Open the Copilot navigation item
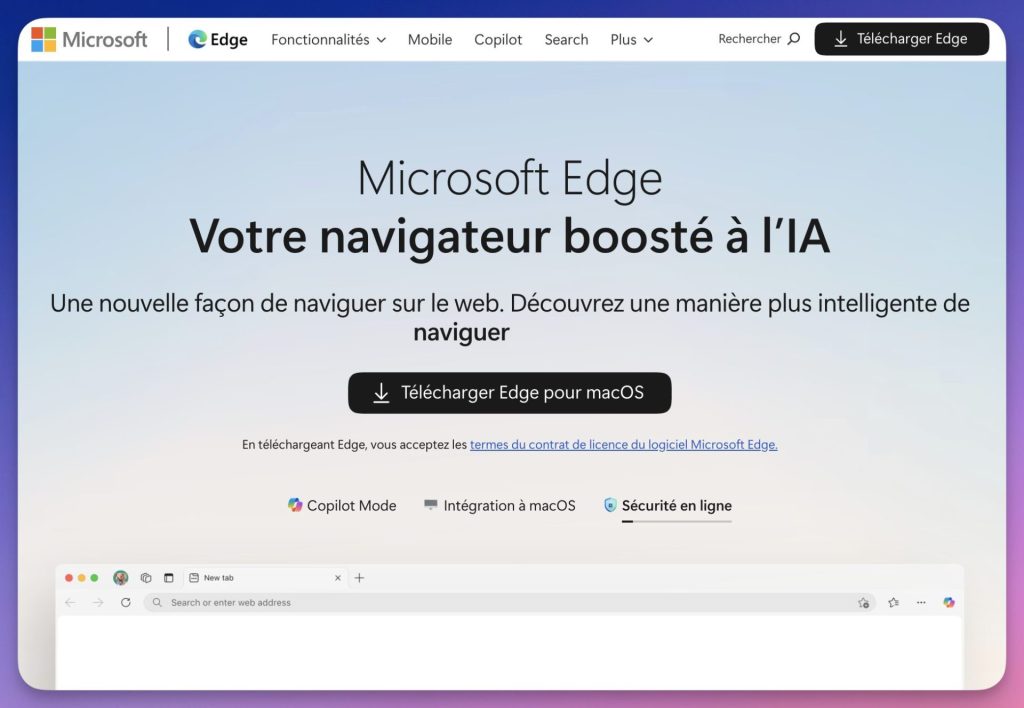 tap(498, 40)
